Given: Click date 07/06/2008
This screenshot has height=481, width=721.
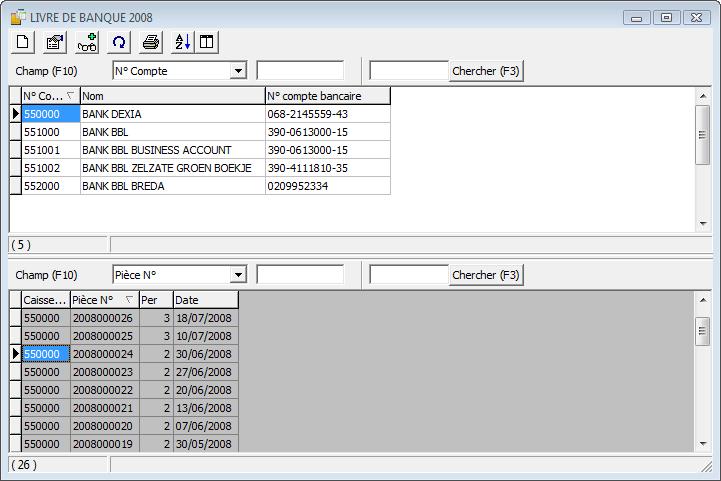Looking at the screenshot, I should 206,425.
